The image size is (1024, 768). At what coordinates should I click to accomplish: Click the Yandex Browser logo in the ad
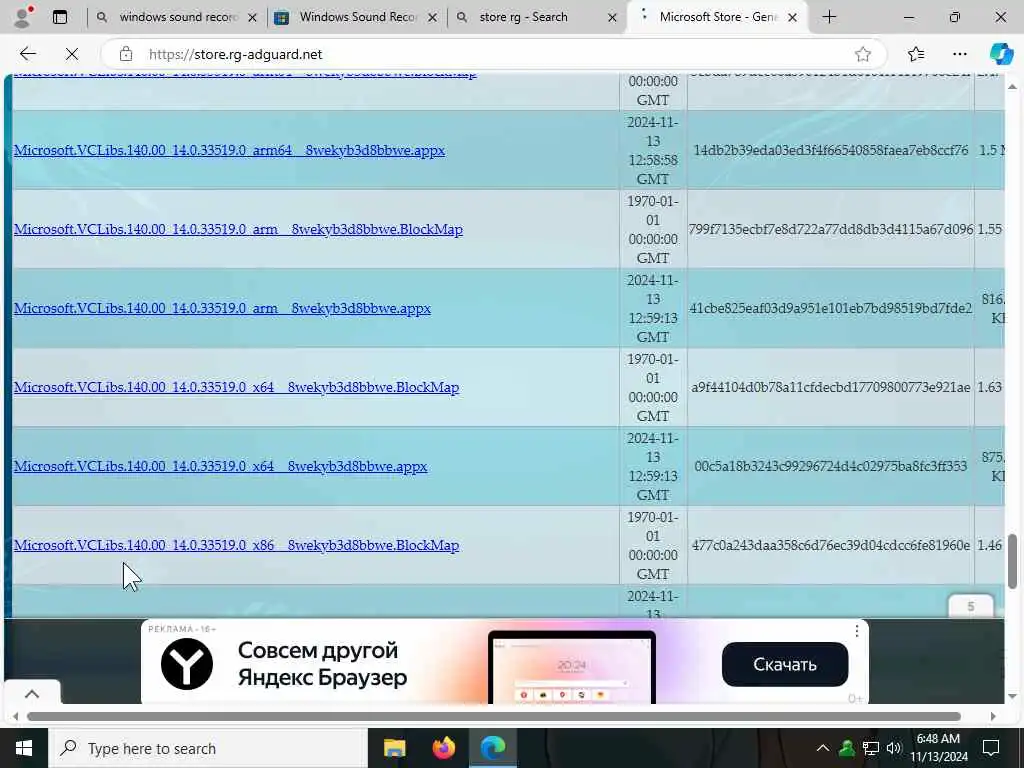pyautogui.click(x=187, y=664)
